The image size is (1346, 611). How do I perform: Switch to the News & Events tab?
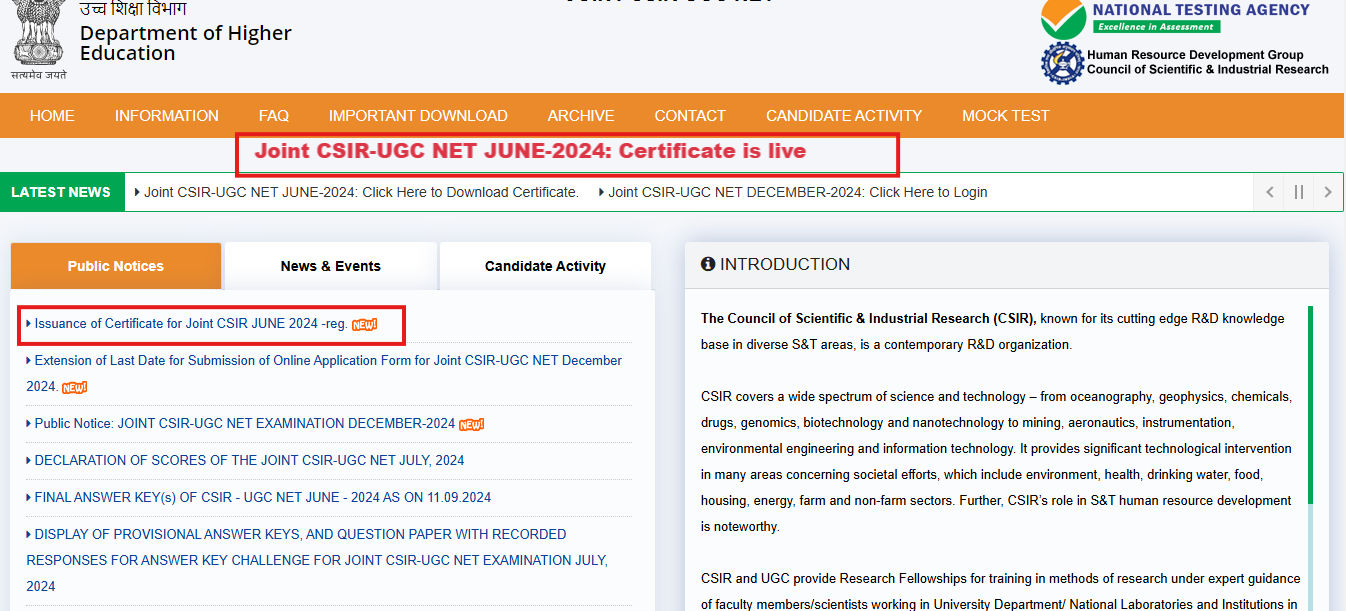(331, 265)
